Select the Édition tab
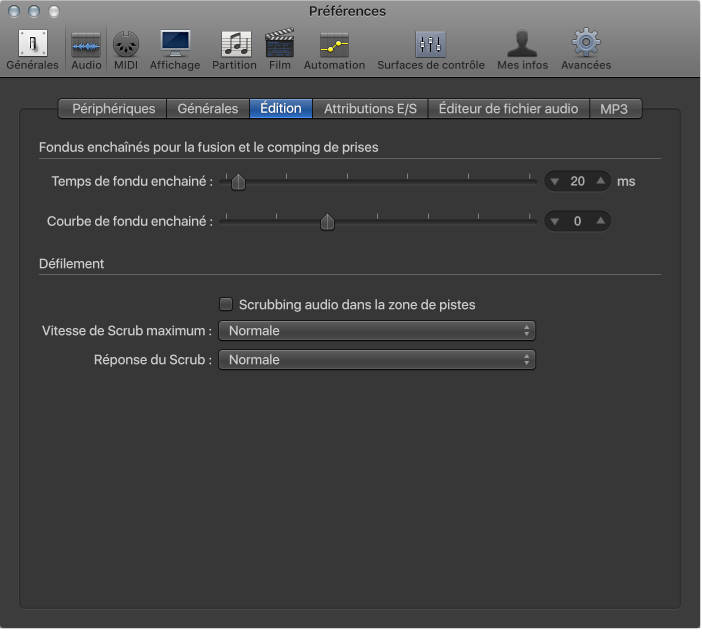Screen dimensions: 702x632 [281, 109]
